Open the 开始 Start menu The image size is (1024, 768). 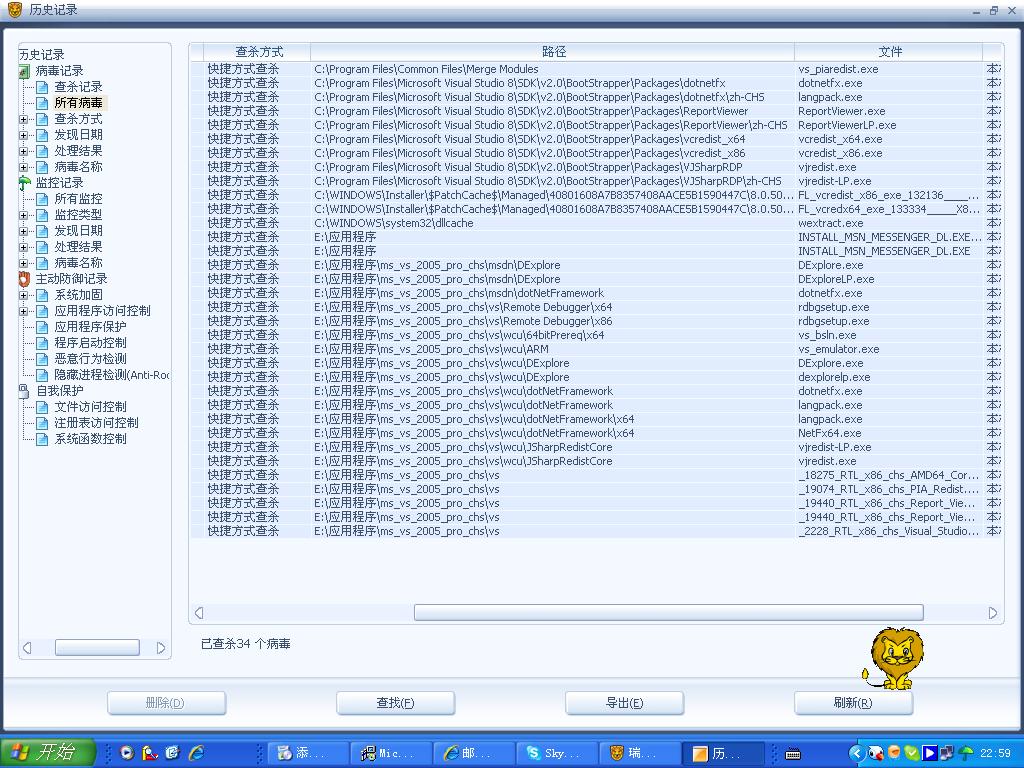click(47, 753)
